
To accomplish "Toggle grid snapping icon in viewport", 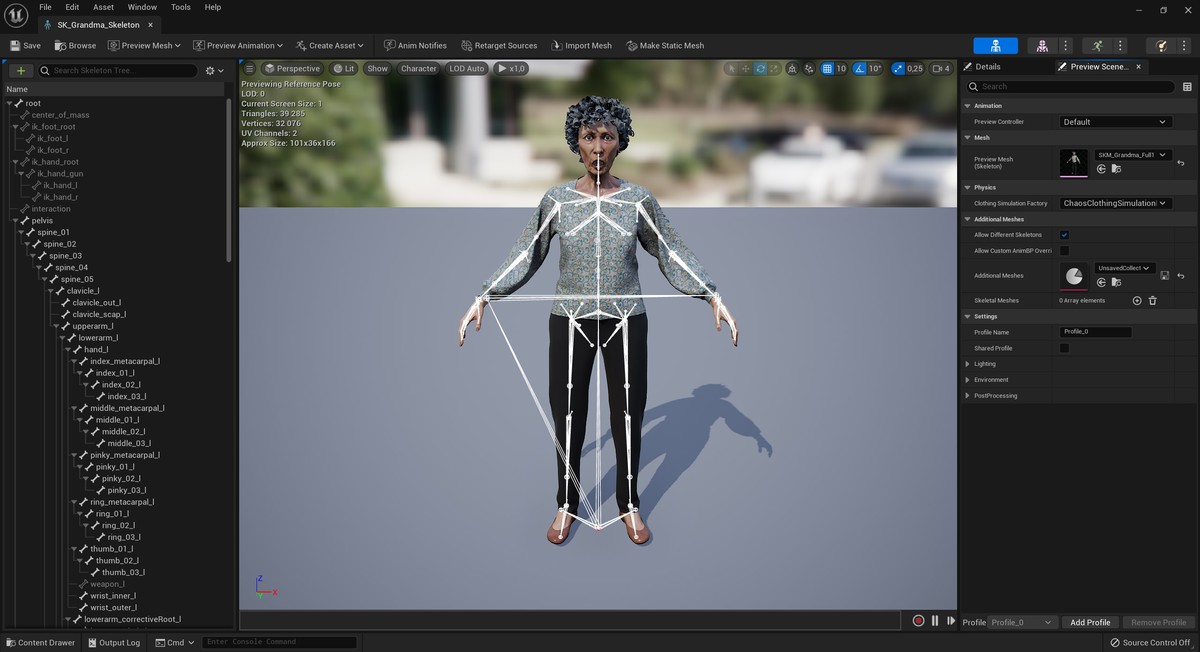I will (827, 69).
